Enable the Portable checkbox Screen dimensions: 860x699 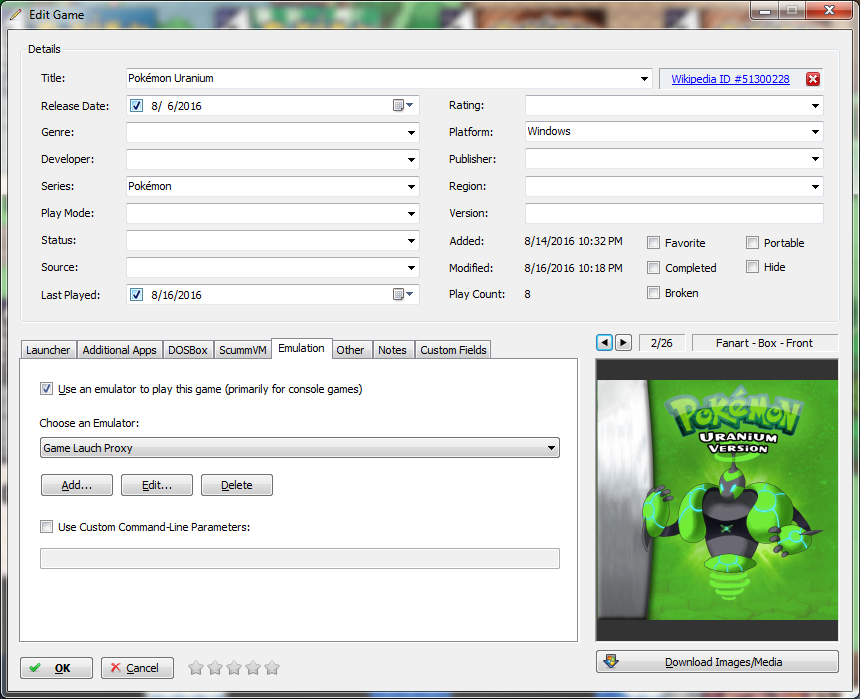pyautogui.click(x=752, y=243)
